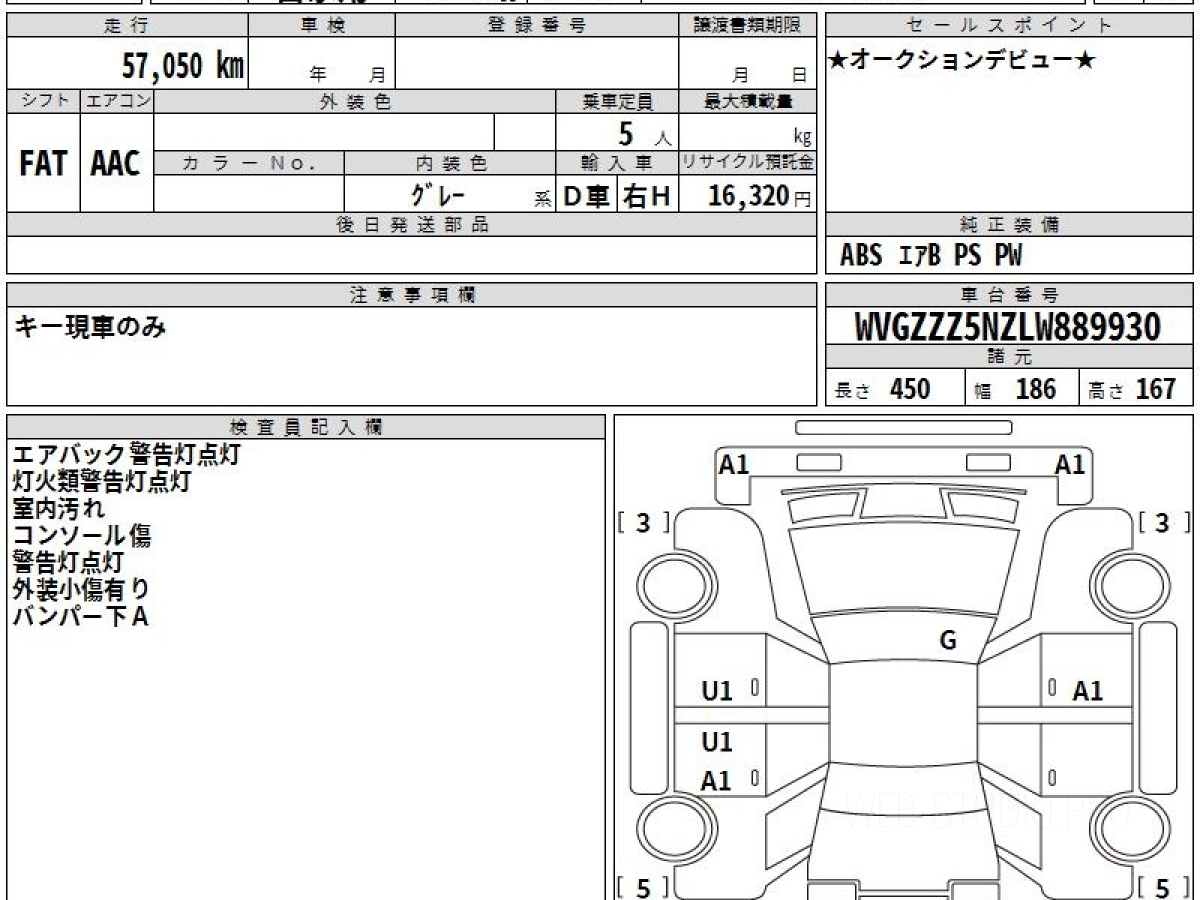Select the 16,320円 recycle deposit amount
Viewport: 1200px width, 900px height.
point(759,196)
